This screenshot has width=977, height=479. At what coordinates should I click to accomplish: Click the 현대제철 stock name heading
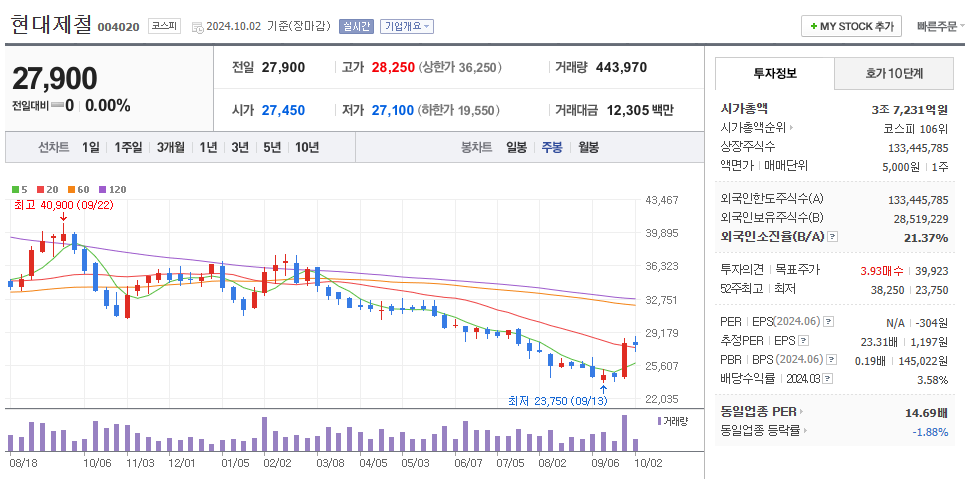[x=51, y=24]
